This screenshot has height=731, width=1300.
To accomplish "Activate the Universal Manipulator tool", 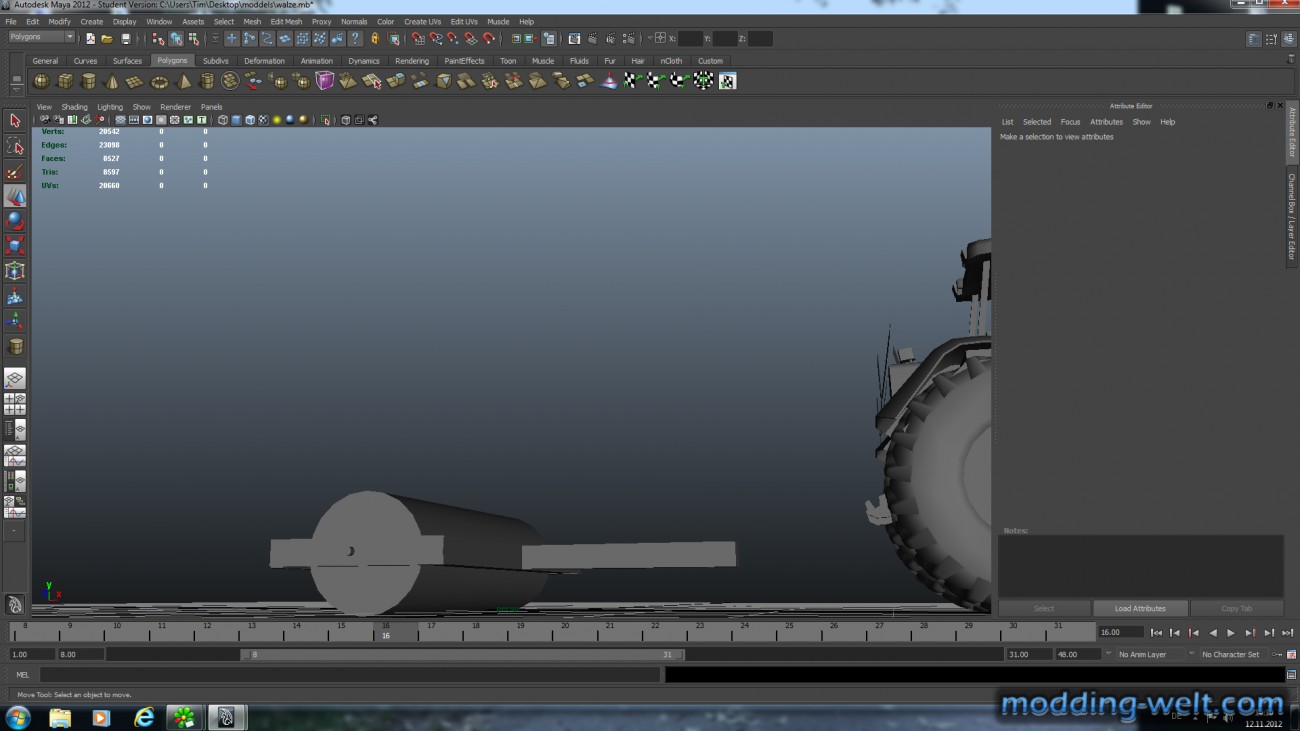I will click(x=15, y=271).
